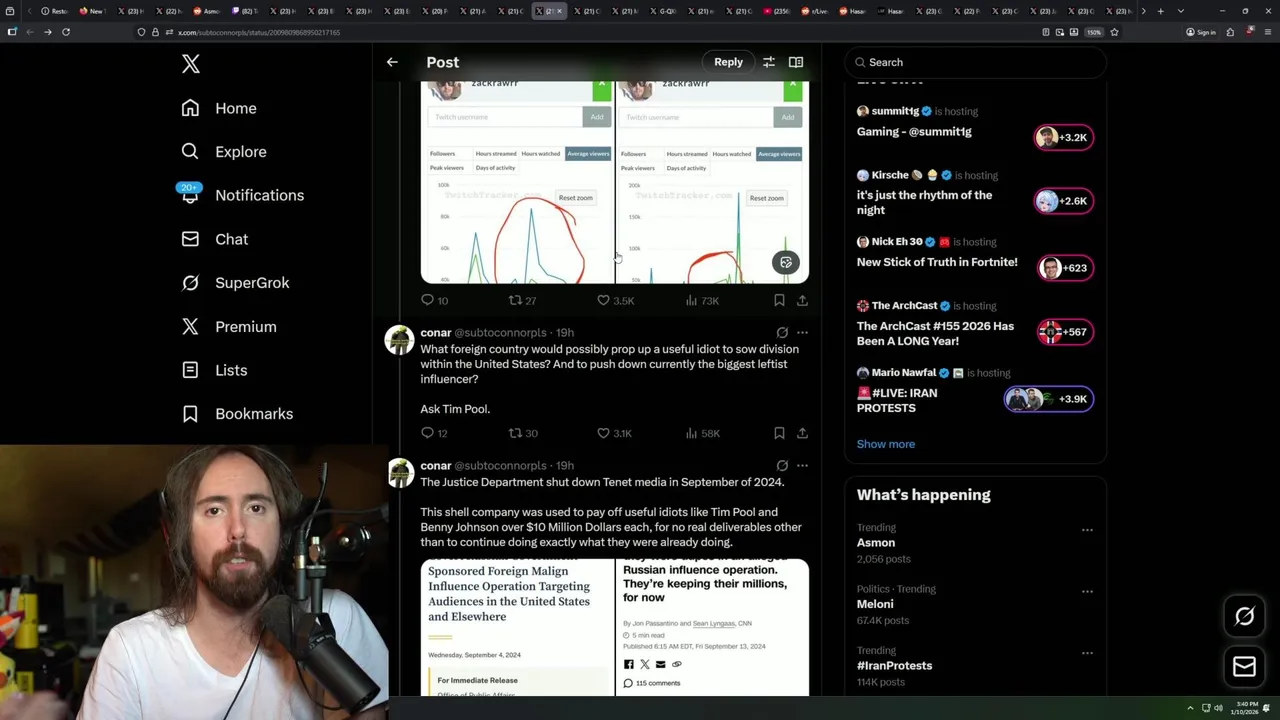Open the Meloni trending topic
This screenshot has width=1280, height=720.
pos(975,604)
